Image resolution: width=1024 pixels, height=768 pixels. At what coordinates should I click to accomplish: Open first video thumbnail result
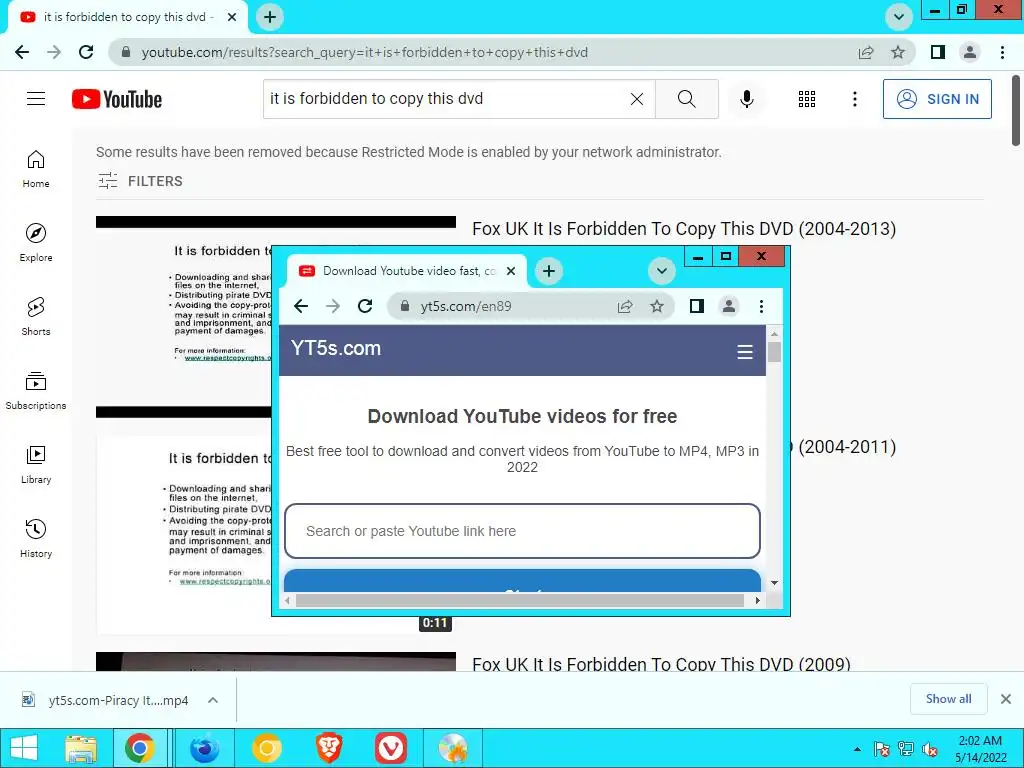pyautogui.click(x=184, y=317)
